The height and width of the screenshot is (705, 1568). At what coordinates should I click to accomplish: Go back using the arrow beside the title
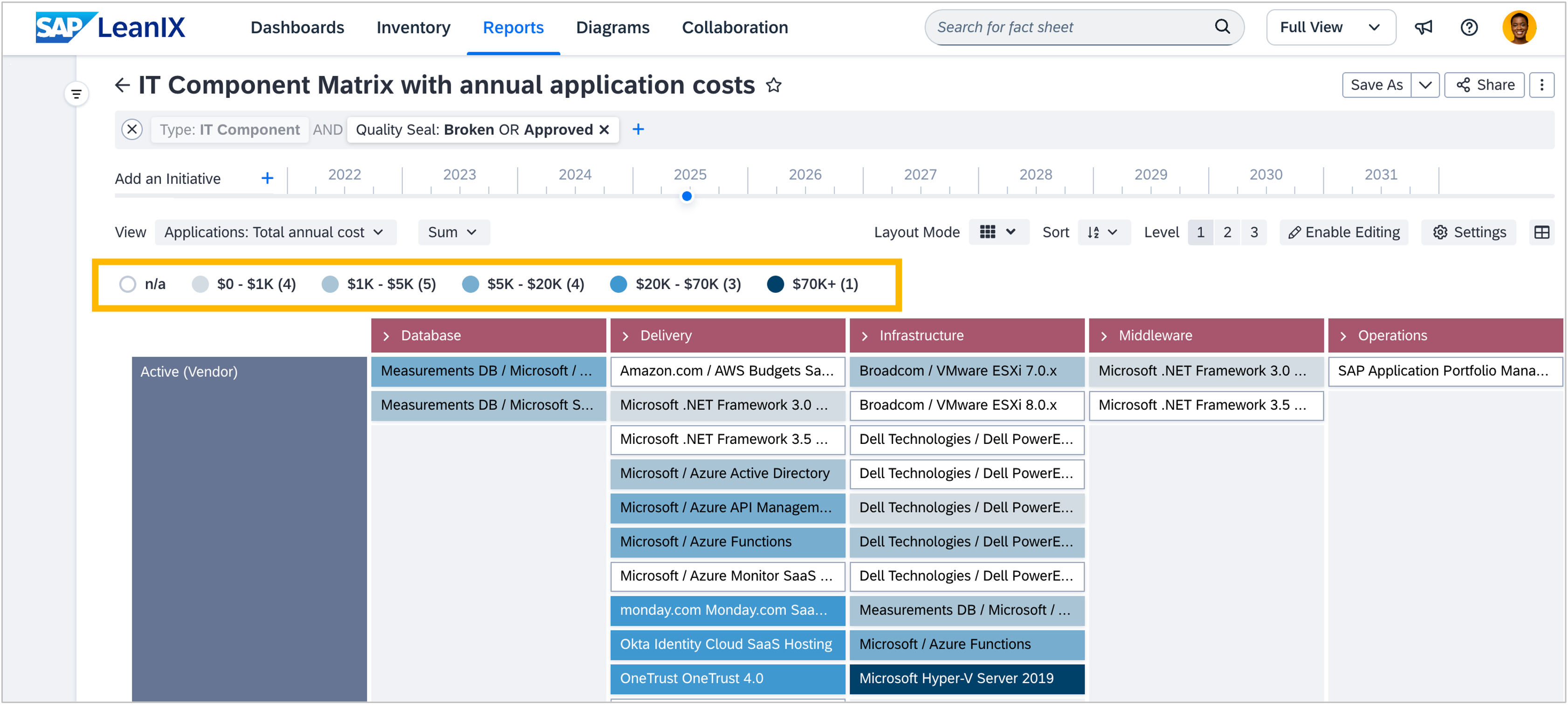point(122,85)
